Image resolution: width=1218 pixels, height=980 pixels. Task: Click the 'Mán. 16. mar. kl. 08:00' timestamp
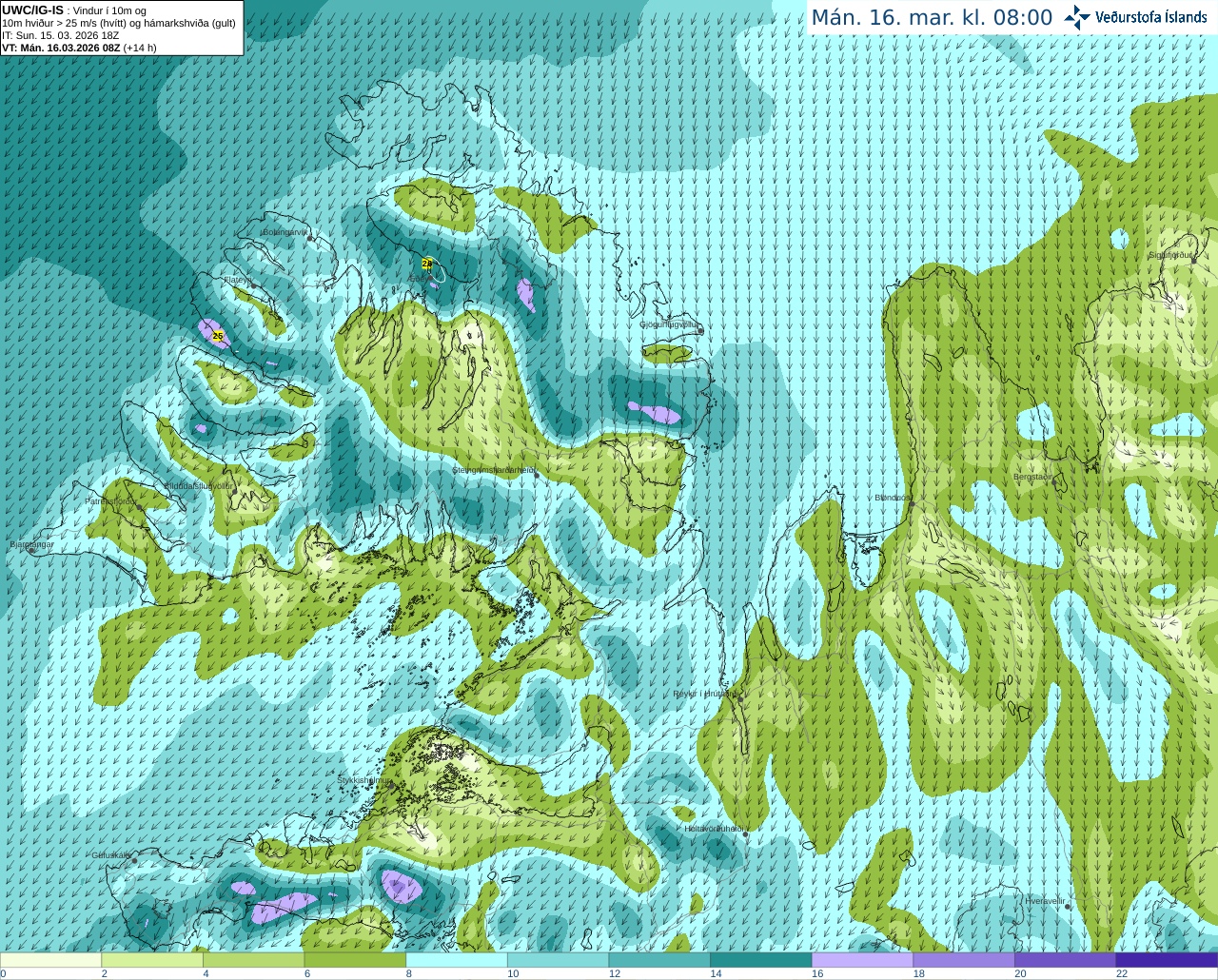(x=932, y=17)
